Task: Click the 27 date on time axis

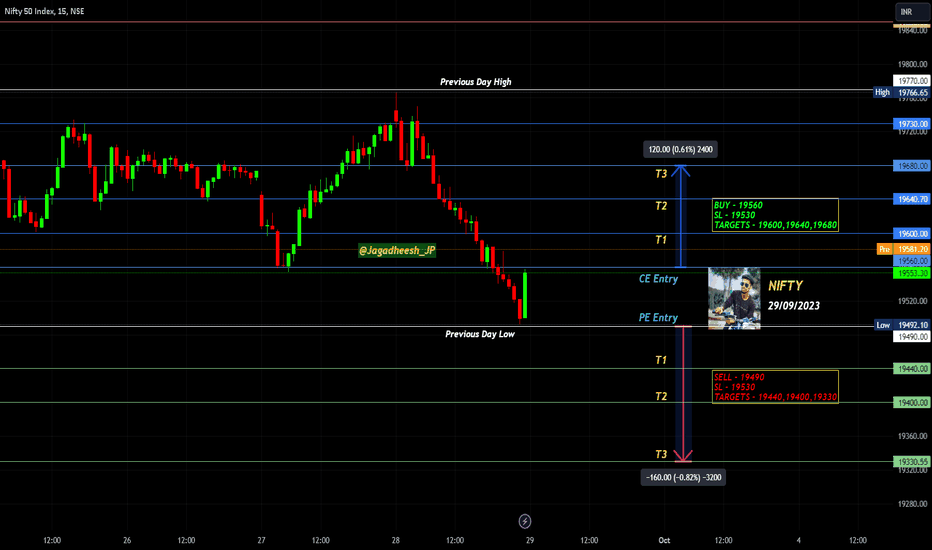Action: 261,540
